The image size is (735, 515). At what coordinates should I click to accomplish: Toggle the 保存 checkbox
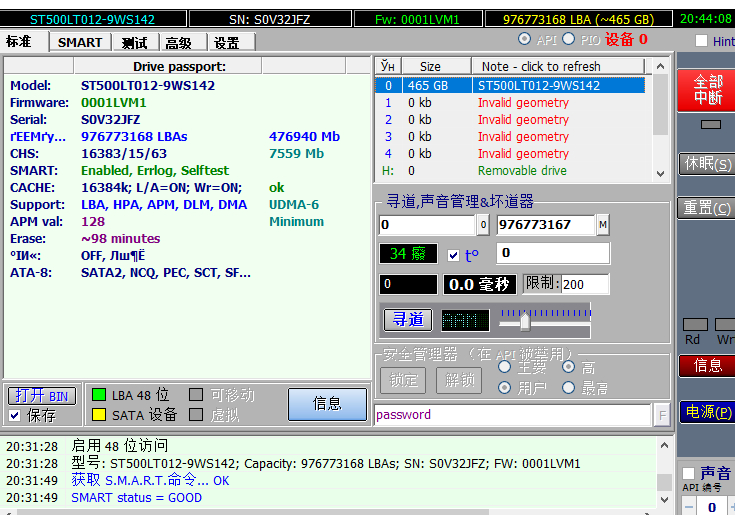[x=15, y=415]
